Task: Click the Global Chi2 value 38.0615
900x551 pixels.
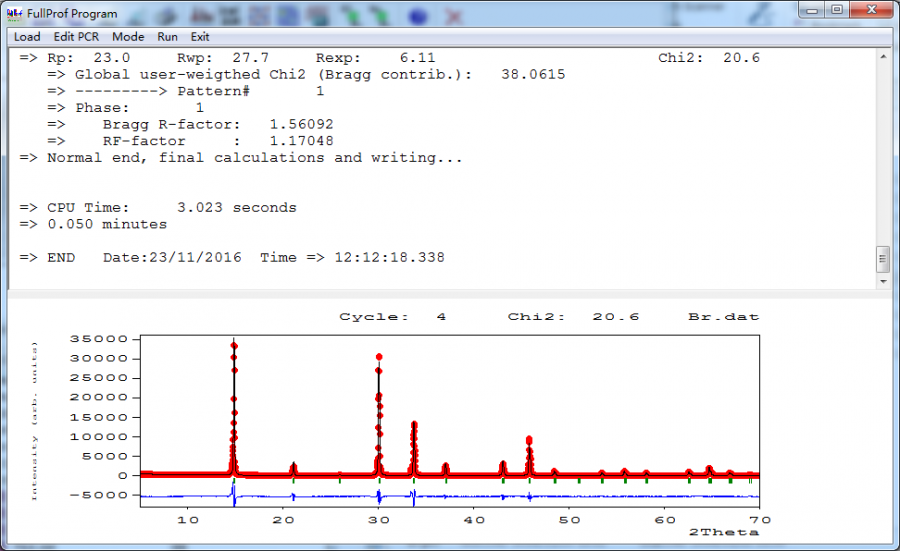Action: coord(533,75)
